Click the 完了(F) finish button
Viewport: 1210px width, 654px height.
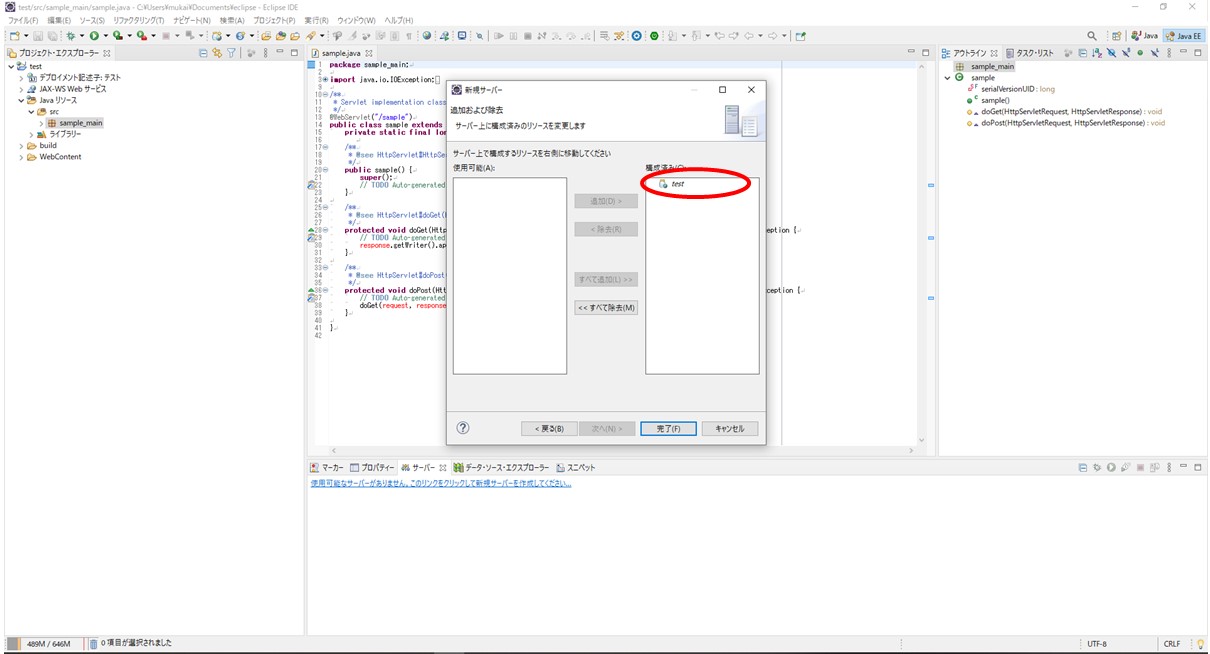668,428
